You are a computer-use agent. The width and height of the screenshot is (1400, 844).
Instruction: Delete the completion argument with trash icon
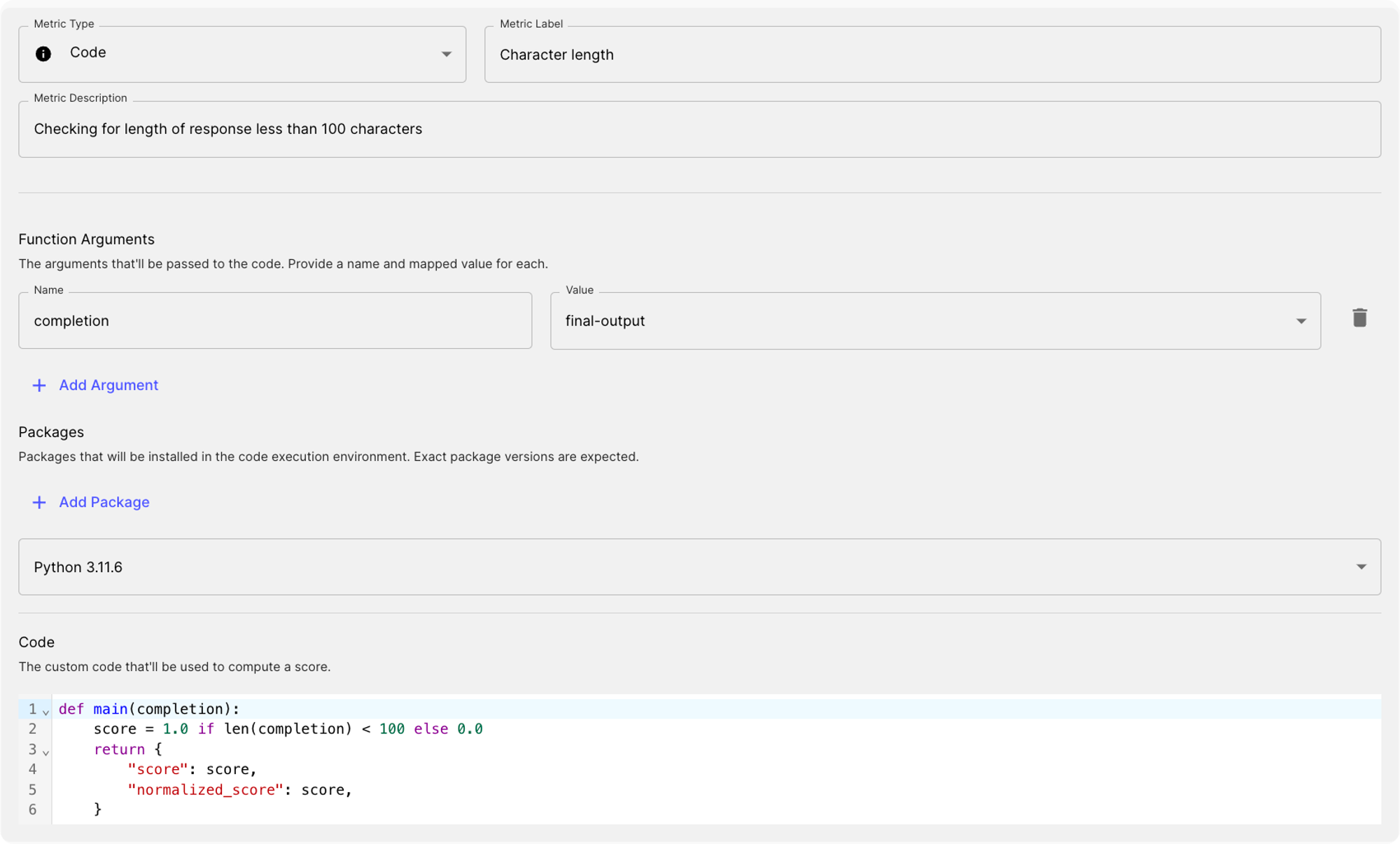point(1359,318)
